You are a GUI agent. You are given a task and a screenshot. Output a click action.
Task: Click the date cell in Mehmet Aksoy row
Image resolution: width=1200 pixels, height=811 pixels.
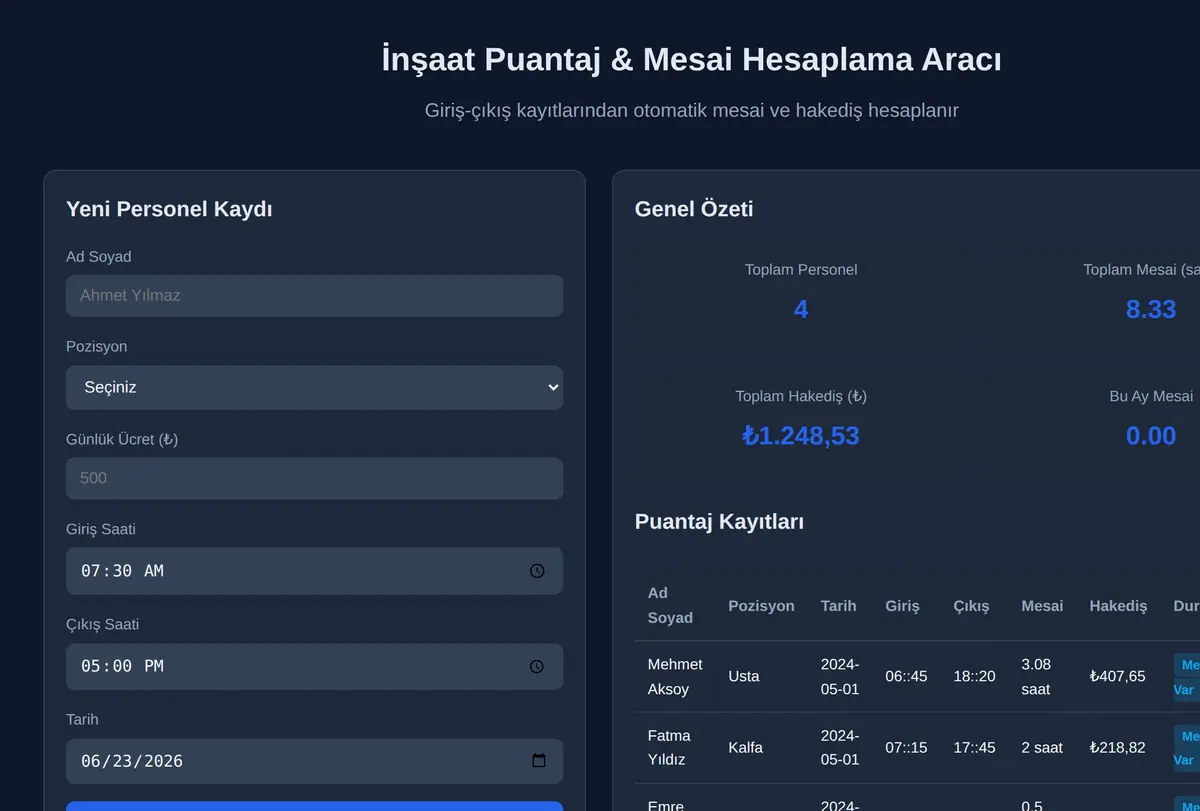[840, 677]
